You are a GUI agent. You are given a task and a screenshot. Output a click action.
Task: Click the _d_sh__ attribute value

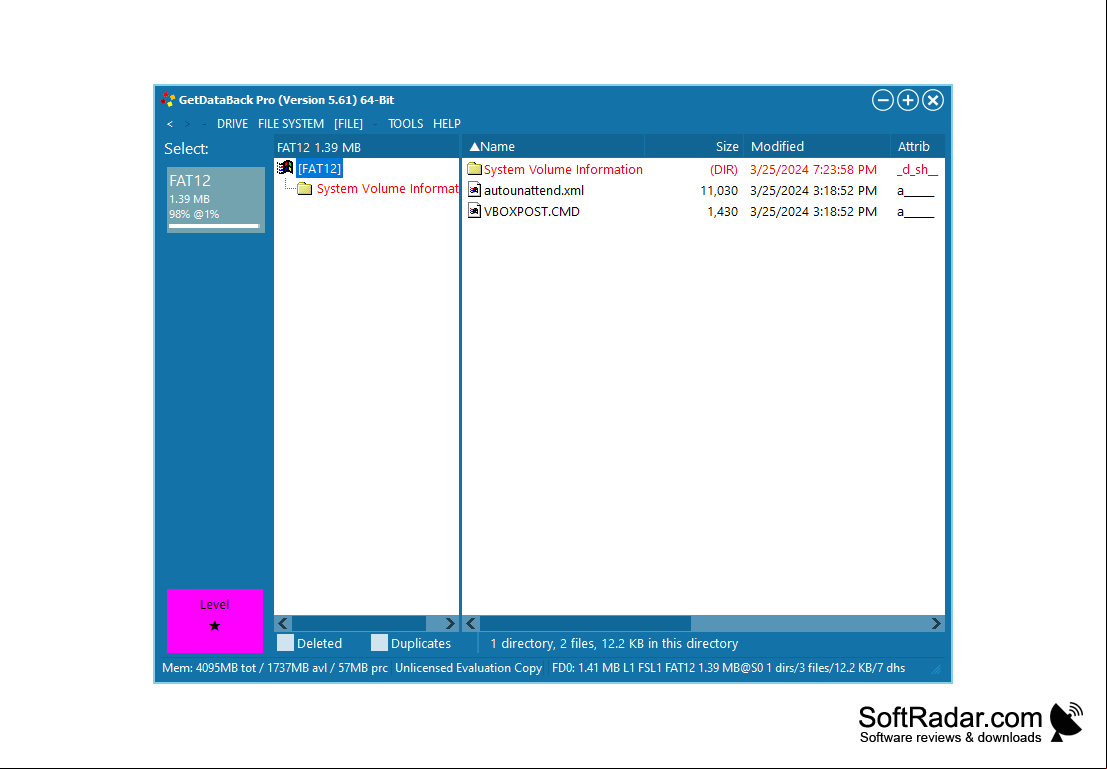tap(917, 169)
